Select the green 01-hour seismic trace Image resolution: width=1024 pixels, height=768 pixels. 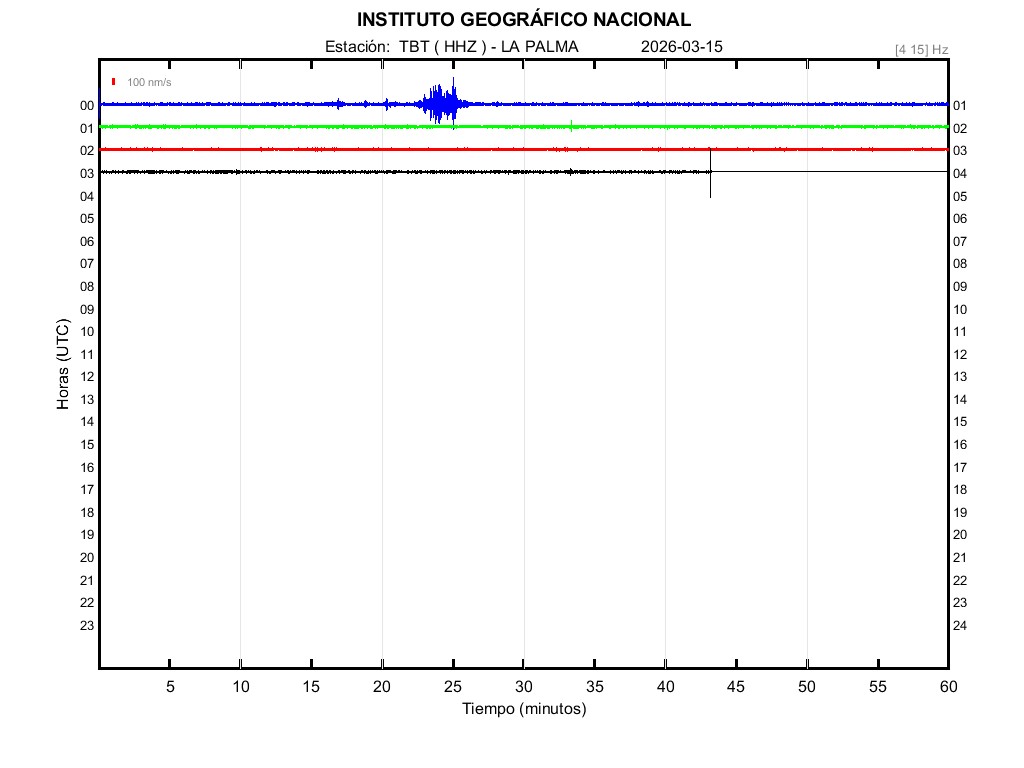click(x=300, y=127)
